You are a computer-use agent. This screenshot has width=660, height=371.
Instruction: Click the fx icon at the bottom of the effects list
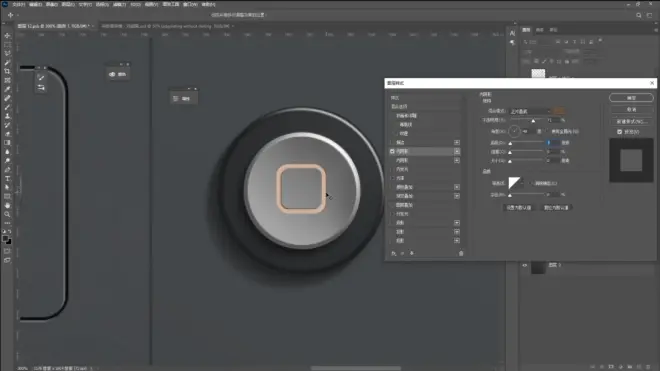(394, 254)
